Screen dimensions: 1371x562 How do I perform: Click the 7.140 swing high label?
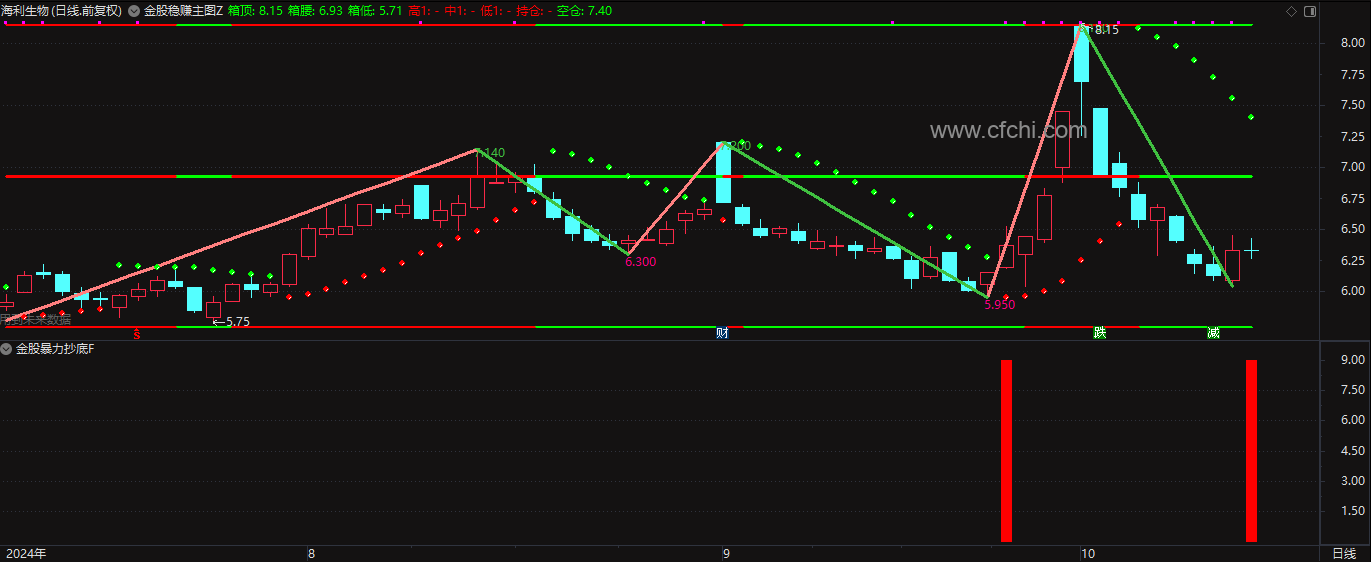[490, 153]
